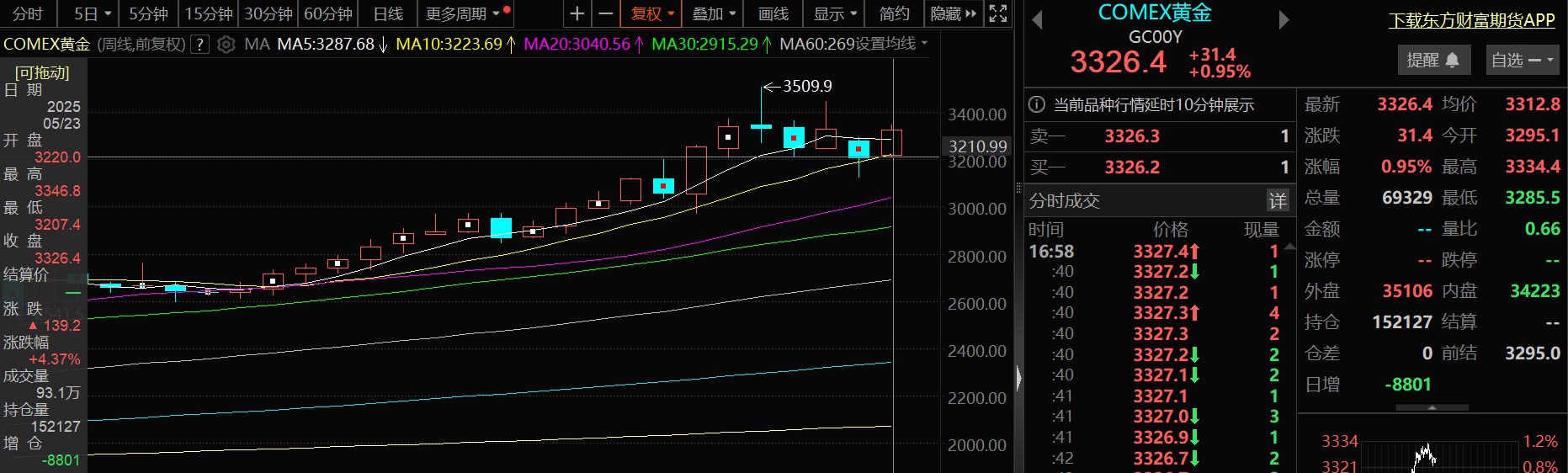Switch to the 30分钟 tab
The width and height of the screenshot is (1568, 473).
coord(268,13)
